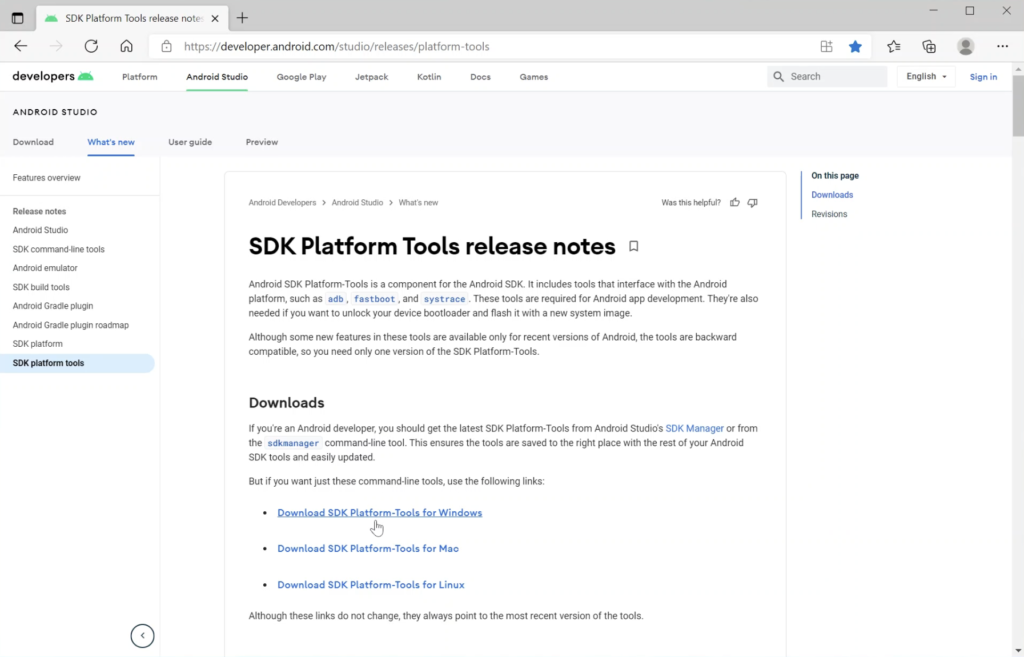1024x657 pixels.
Task: Click Download SDK Platform-Tools for Mac
Action: 368,549
